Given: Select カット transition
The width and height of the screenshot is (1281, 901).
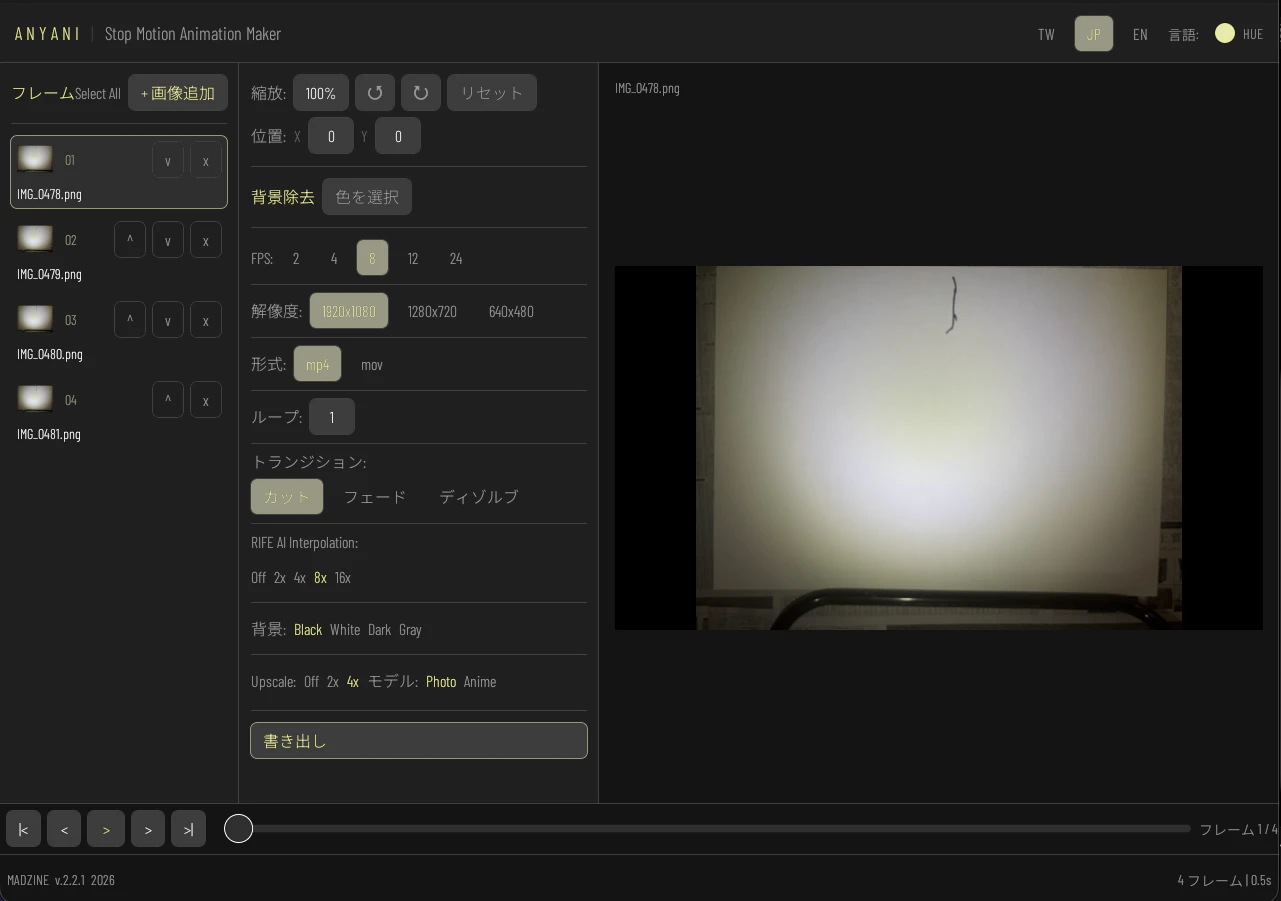Looking at the screenshot, I should (x=287, y=497).
